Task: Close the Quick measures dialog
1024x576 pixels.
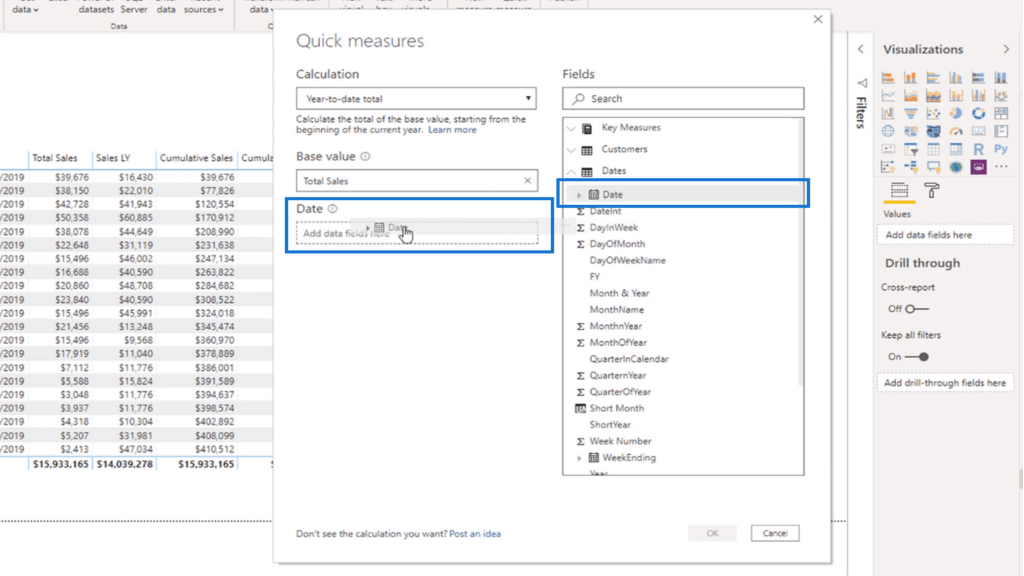Action: [x=818, y=20]
